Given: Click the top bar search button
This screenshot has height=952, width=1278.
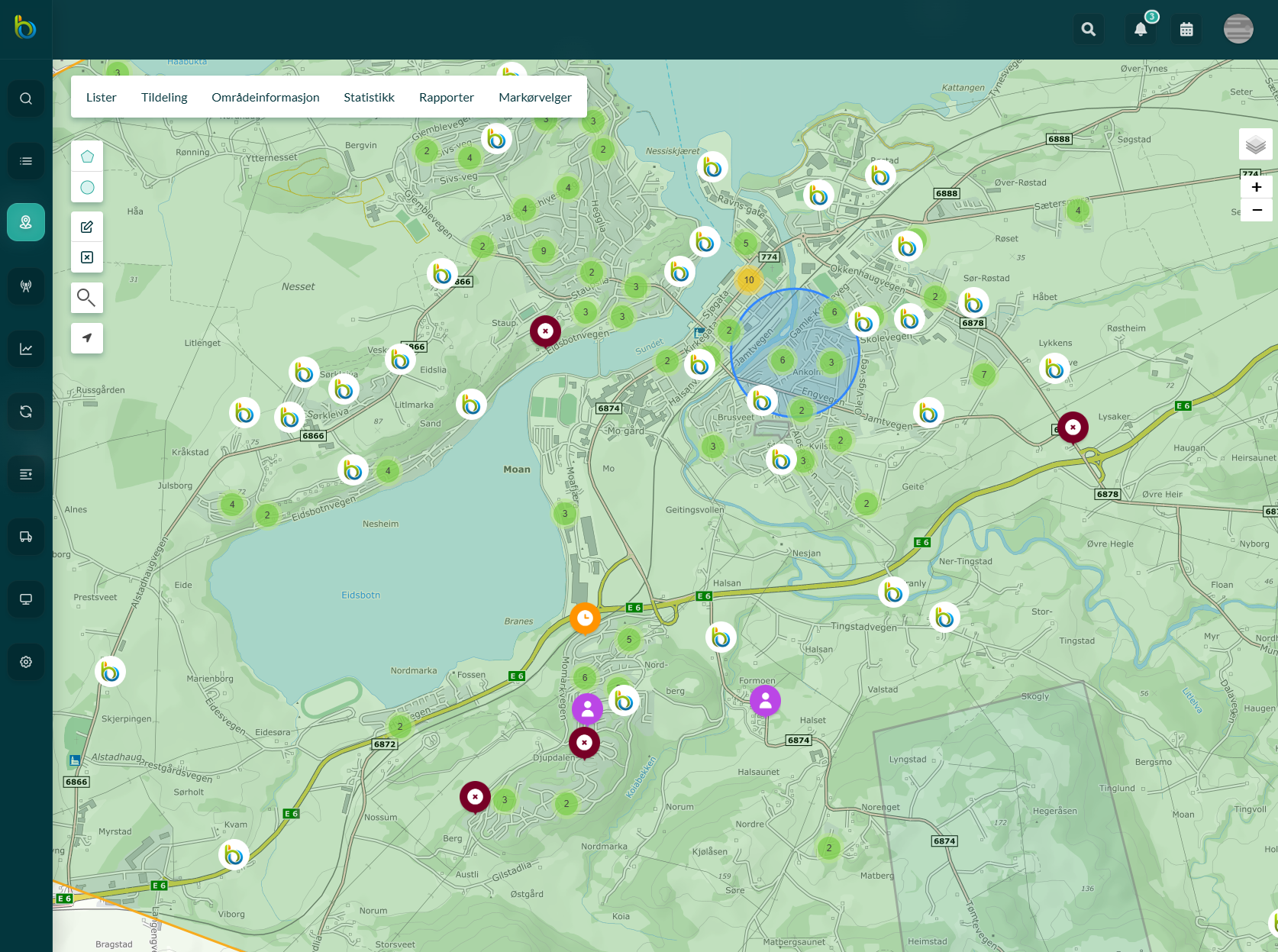Looking at the screenshot, I should [1089, 29].
